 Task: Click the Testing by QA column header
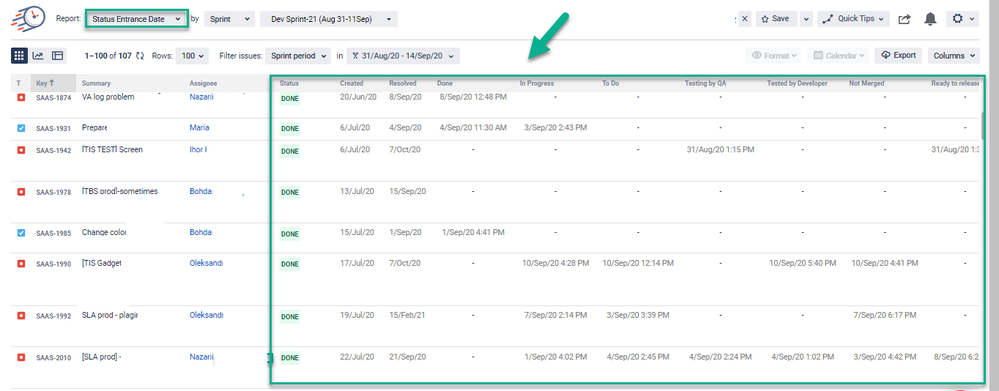[705, 83]
